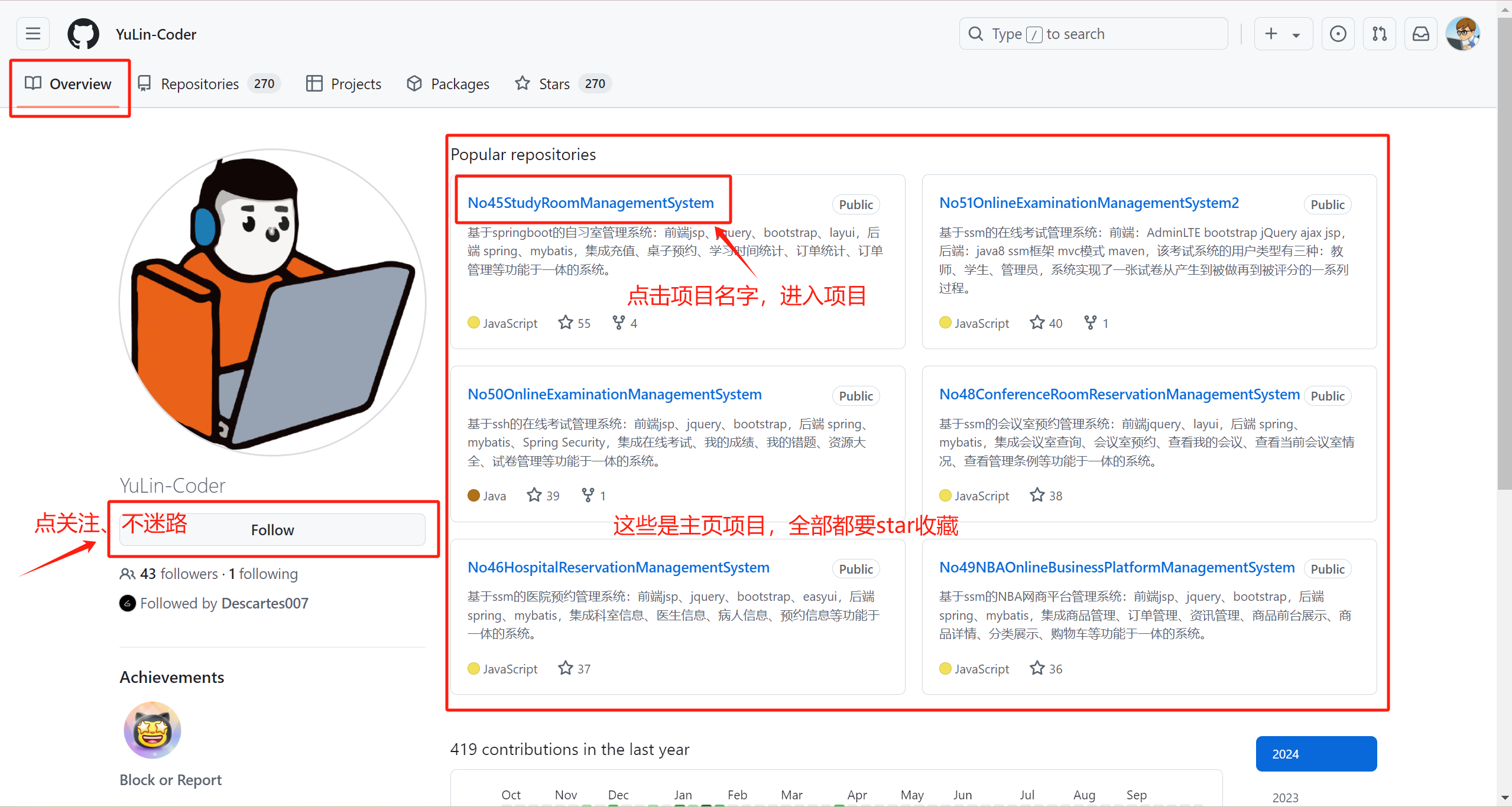View 37 stargazers of No46 repo

[x=575, y=669]
